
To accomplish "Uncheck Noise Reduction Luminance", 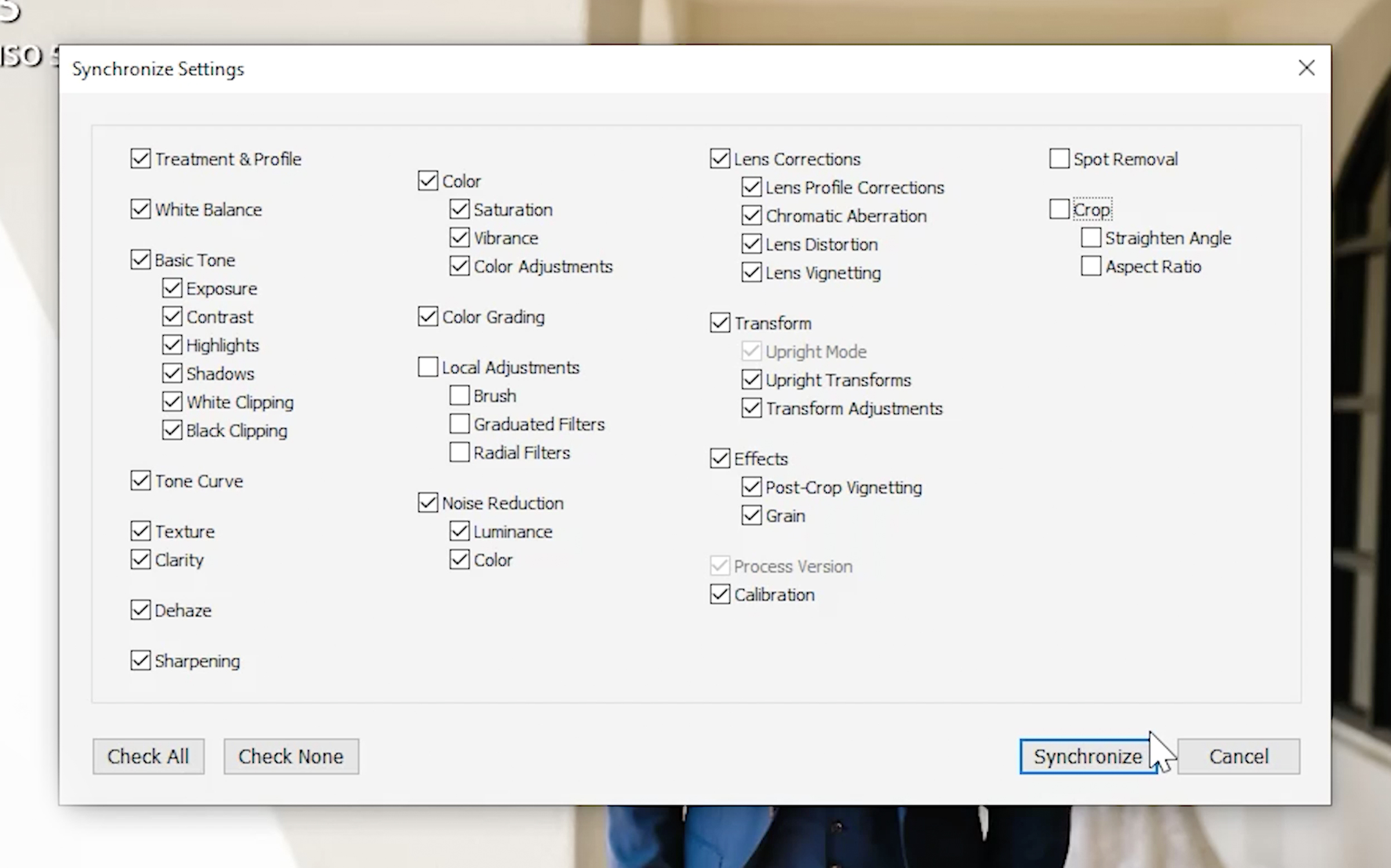I will click(459, 531).
